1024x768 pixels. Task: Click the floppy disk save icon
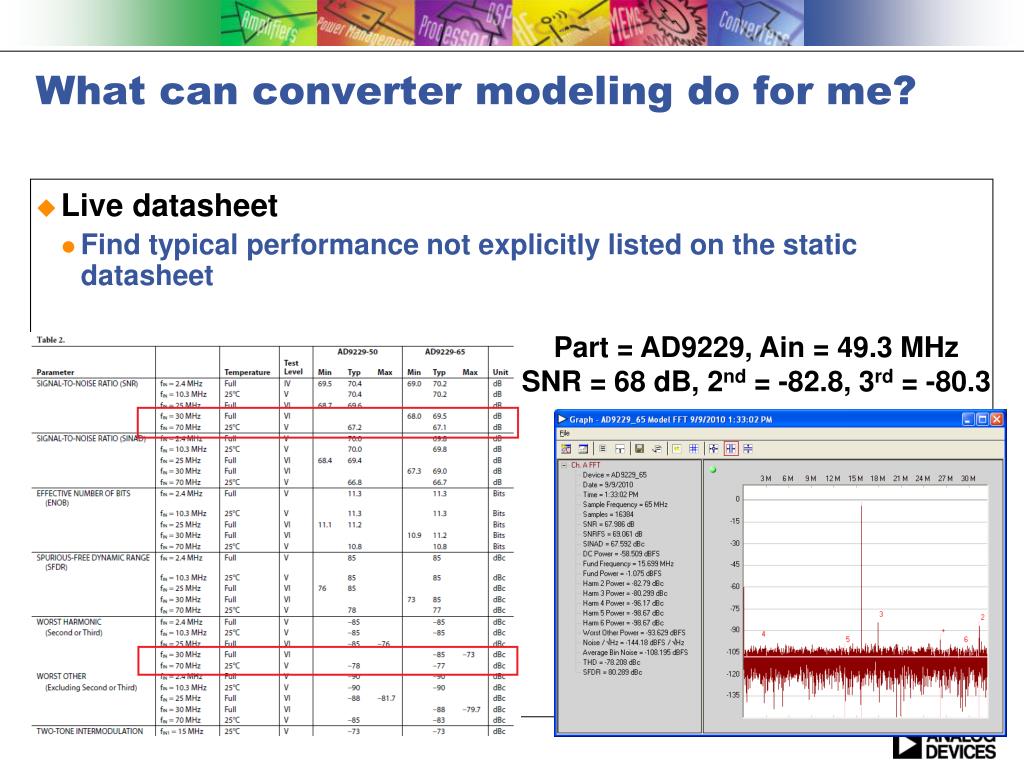[x=639, y=449]
